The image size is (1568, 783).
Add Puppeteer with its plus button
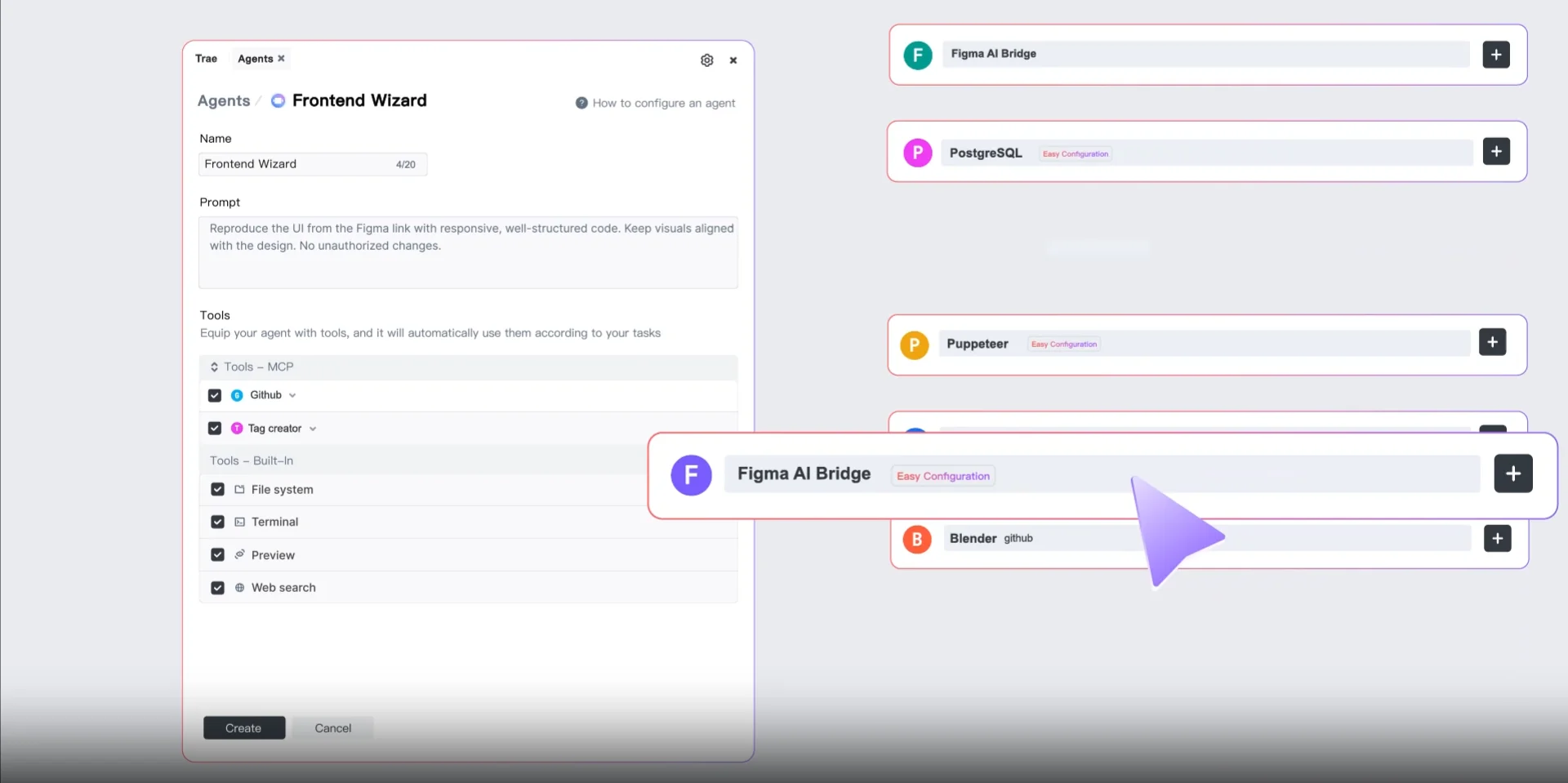click(x=1492, y=342)
